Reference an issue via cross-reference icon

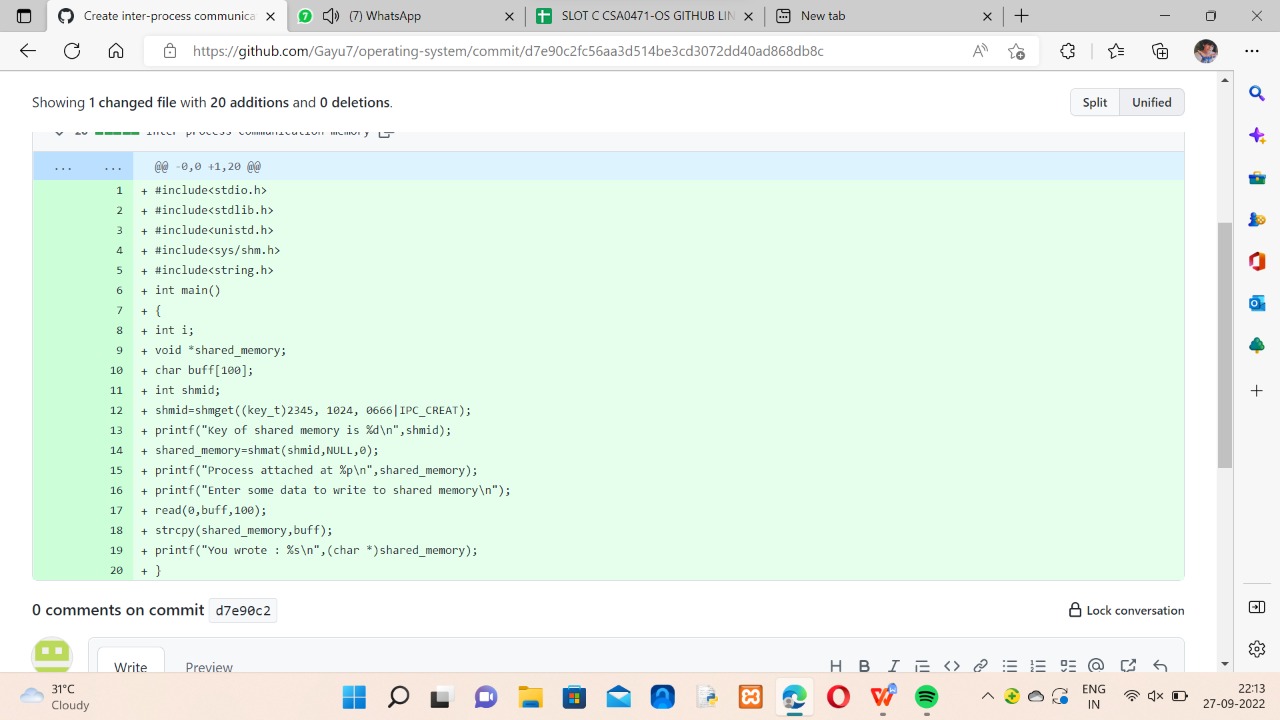tap(1128, 666)
